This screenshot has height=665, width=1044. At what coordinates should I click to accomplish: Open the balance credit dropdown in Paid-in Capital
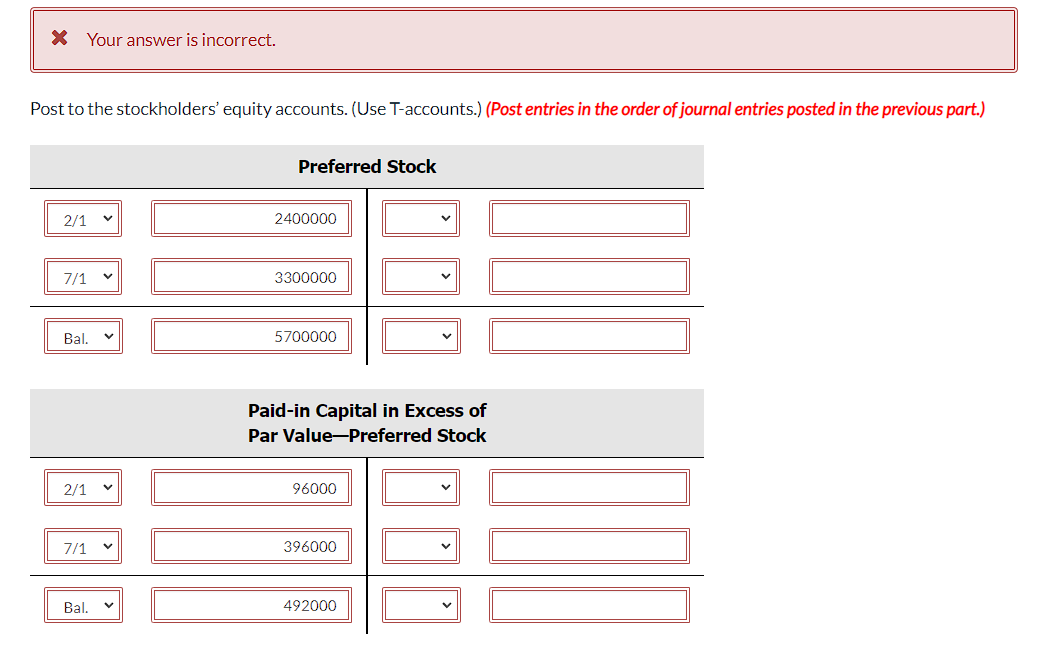click(x=421, y=604)
